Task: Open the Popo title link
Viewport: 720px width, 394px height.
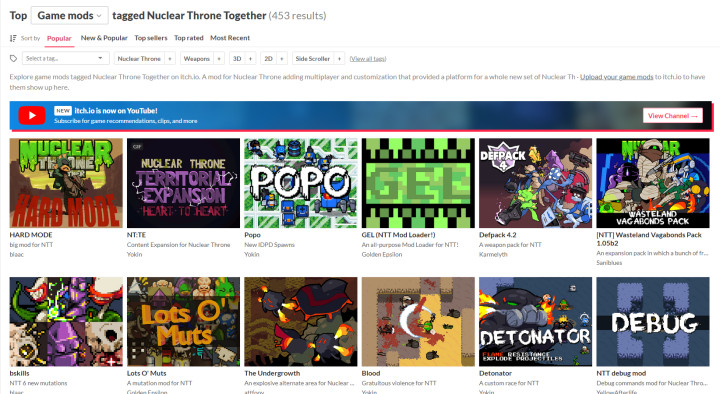Action: click(252, 235)
